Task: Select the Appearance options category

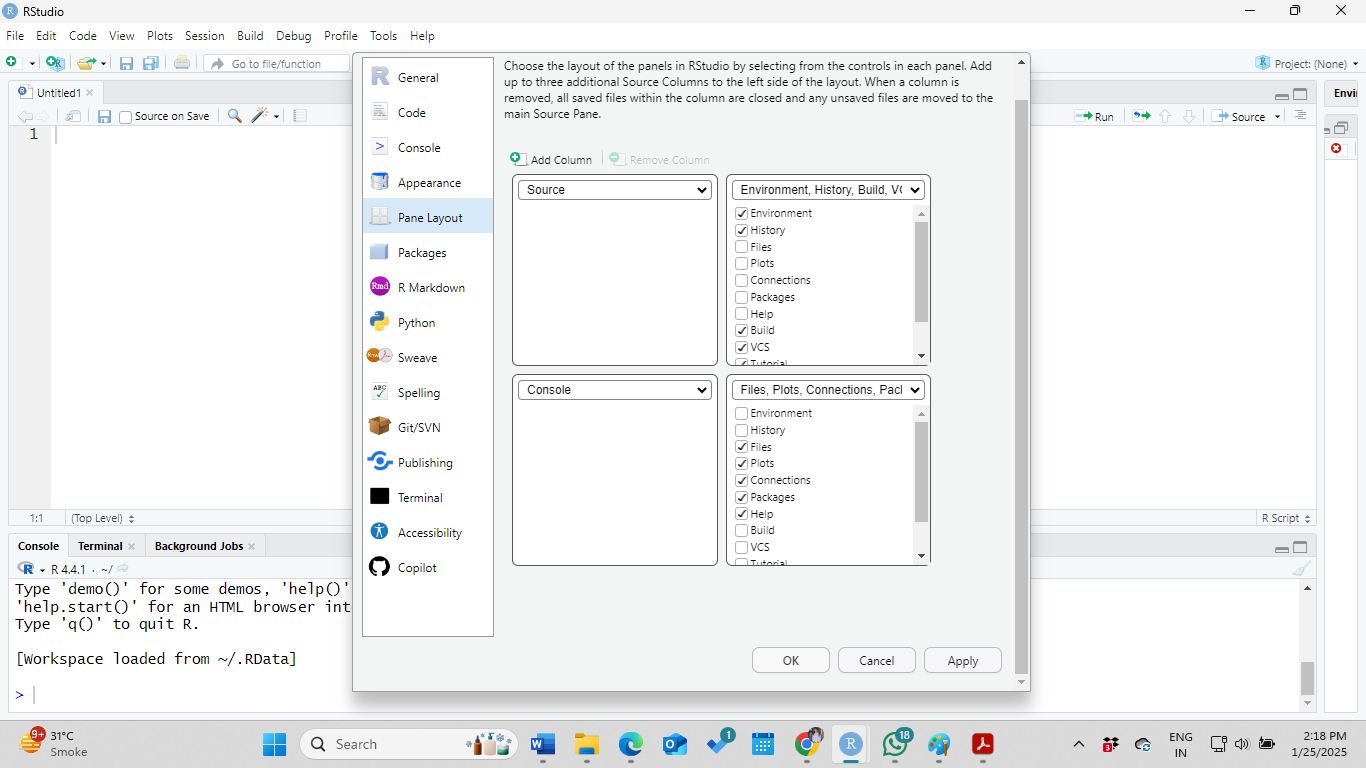Action: click(428, 183)
